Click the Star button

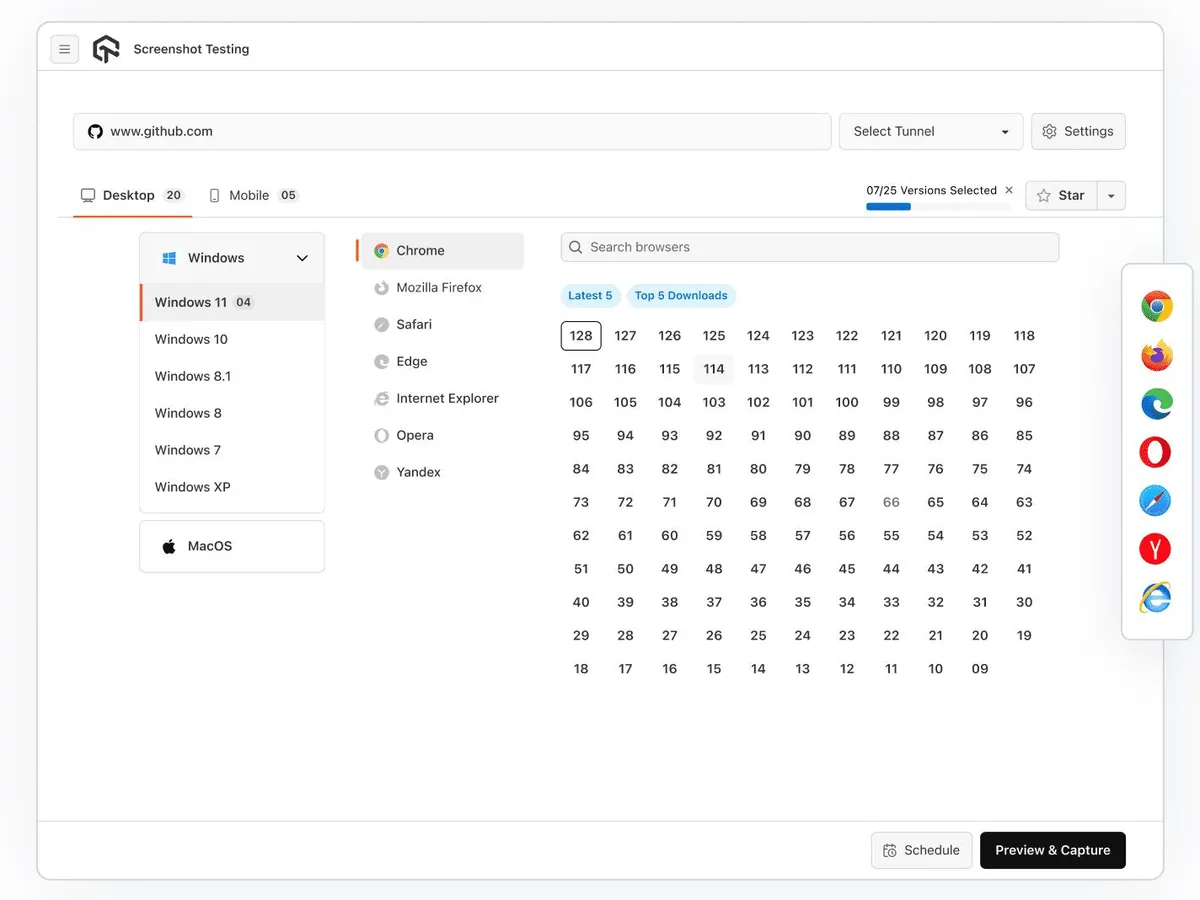tap(1061, 195)
